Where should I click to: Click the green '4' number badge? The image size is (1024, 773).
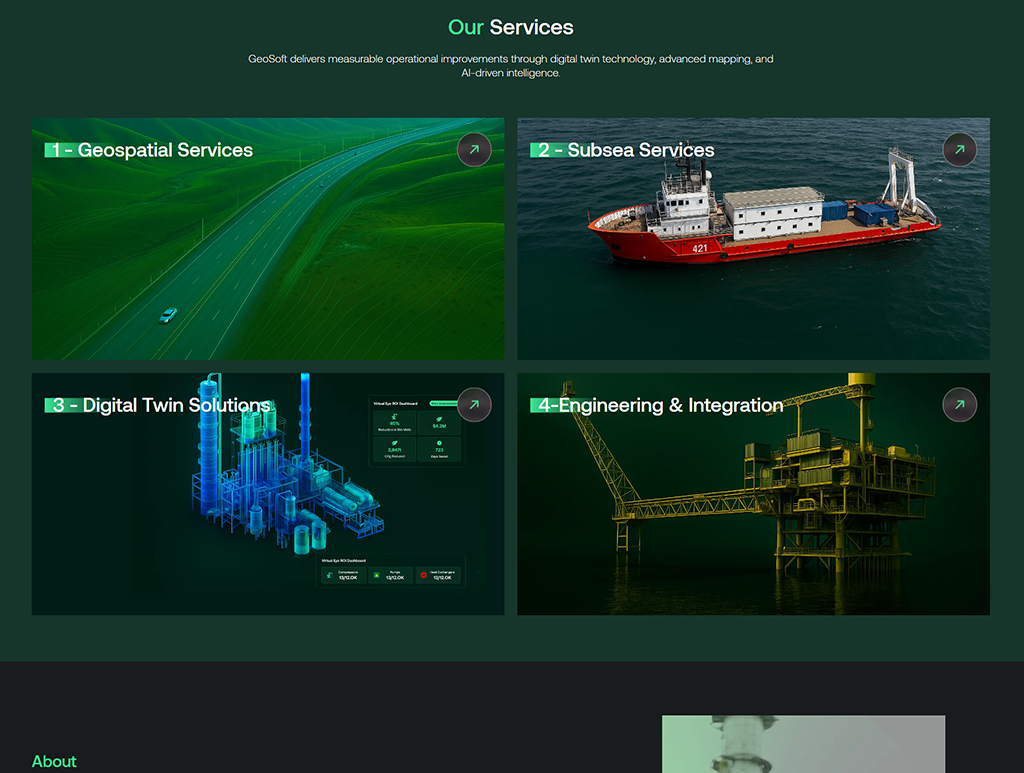542,405
